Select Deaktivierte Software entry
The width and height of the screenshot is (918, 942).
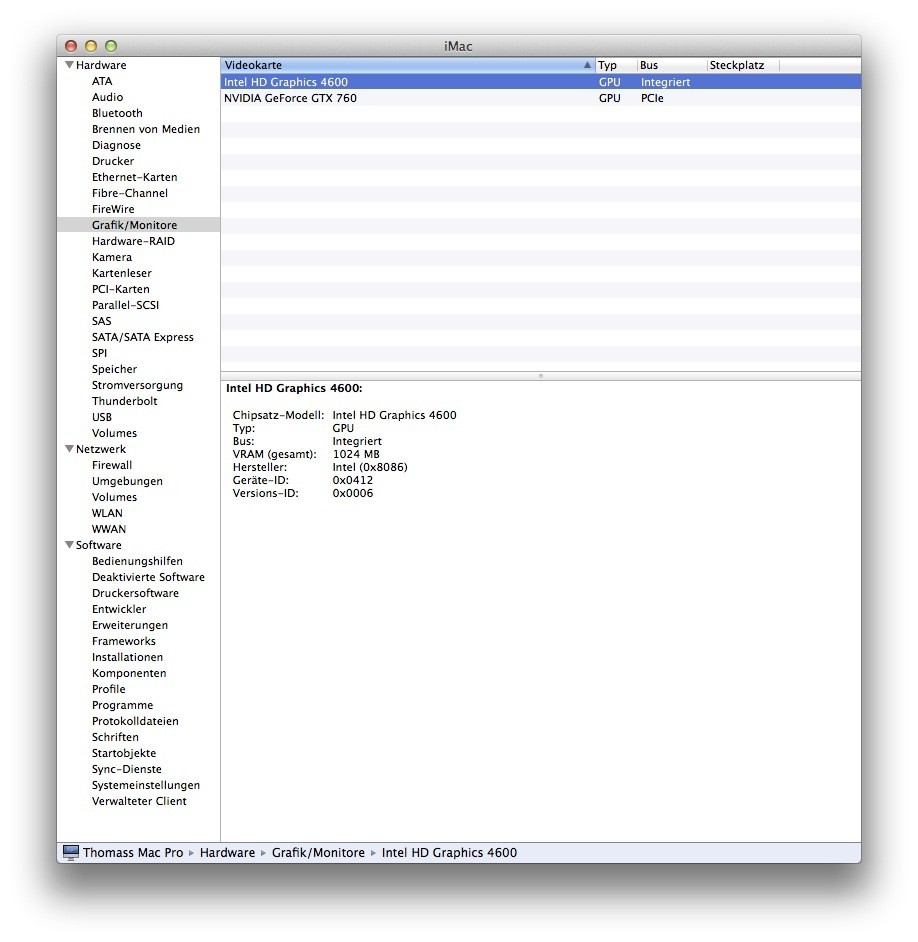(x=148, y=577)
